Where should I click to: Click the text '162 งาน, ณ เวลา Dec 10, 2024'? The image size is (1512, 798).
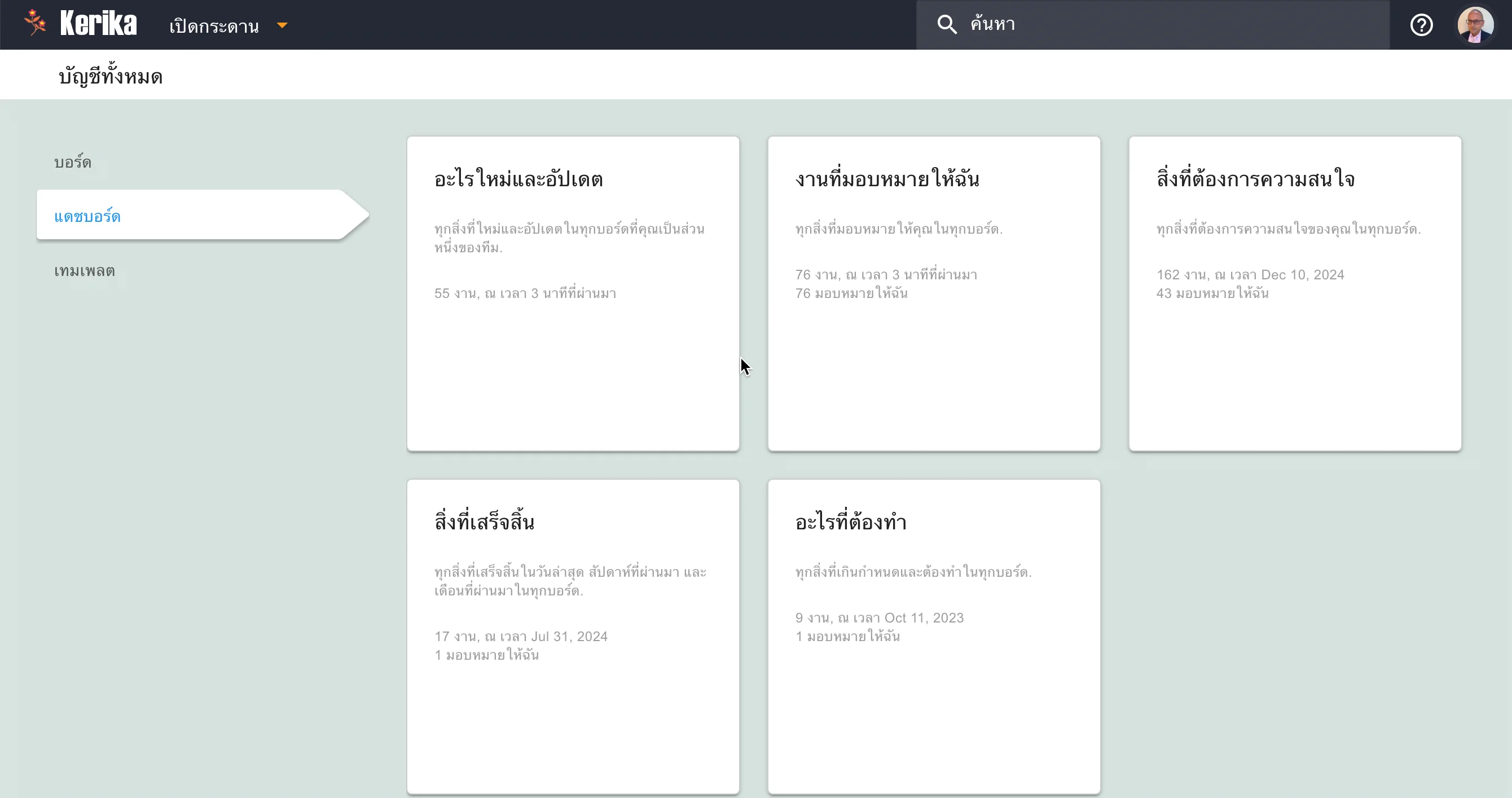pyautogui.click(x=1250, y=275)
